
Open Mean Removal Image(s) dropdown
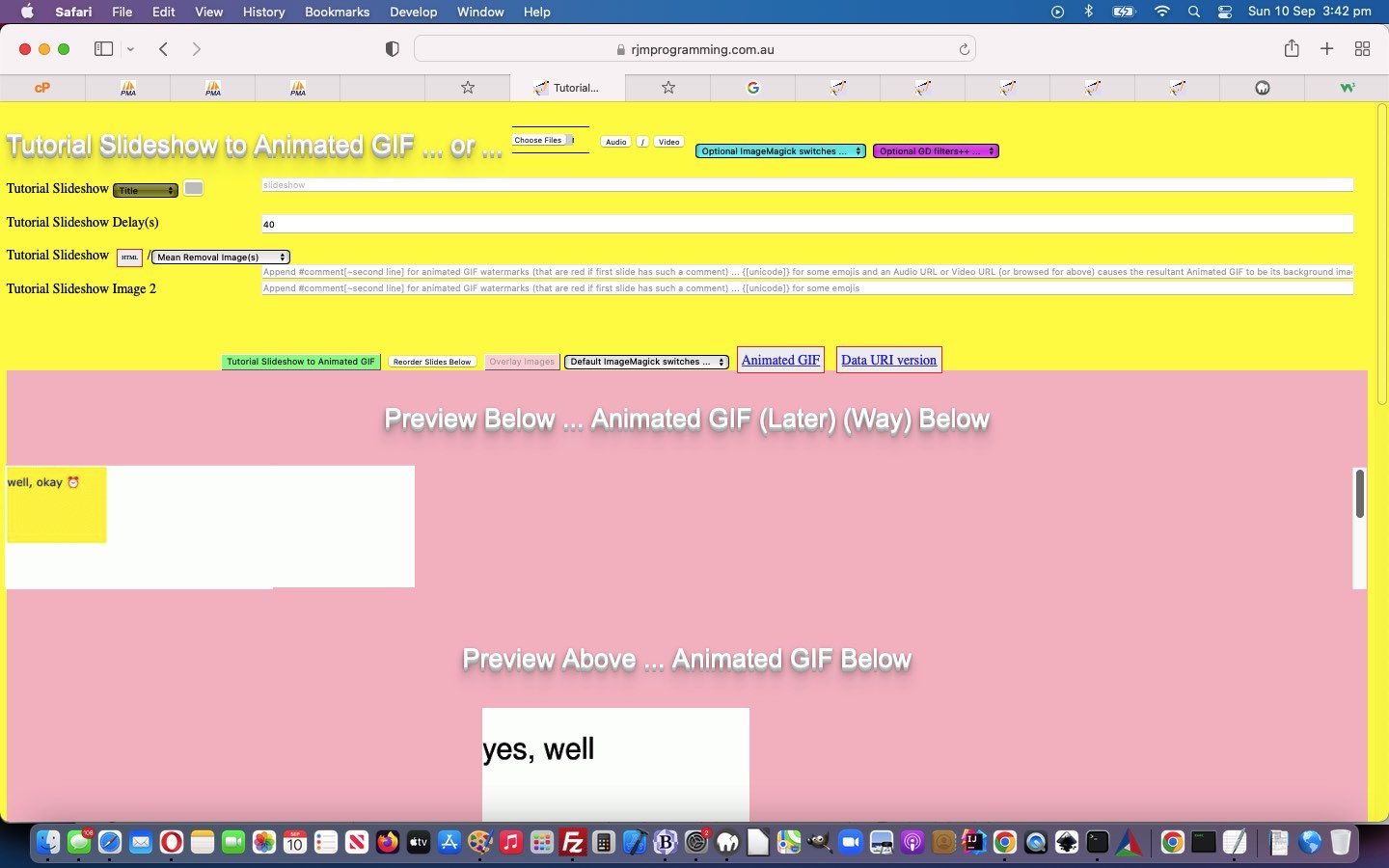(x=221, y=258)
